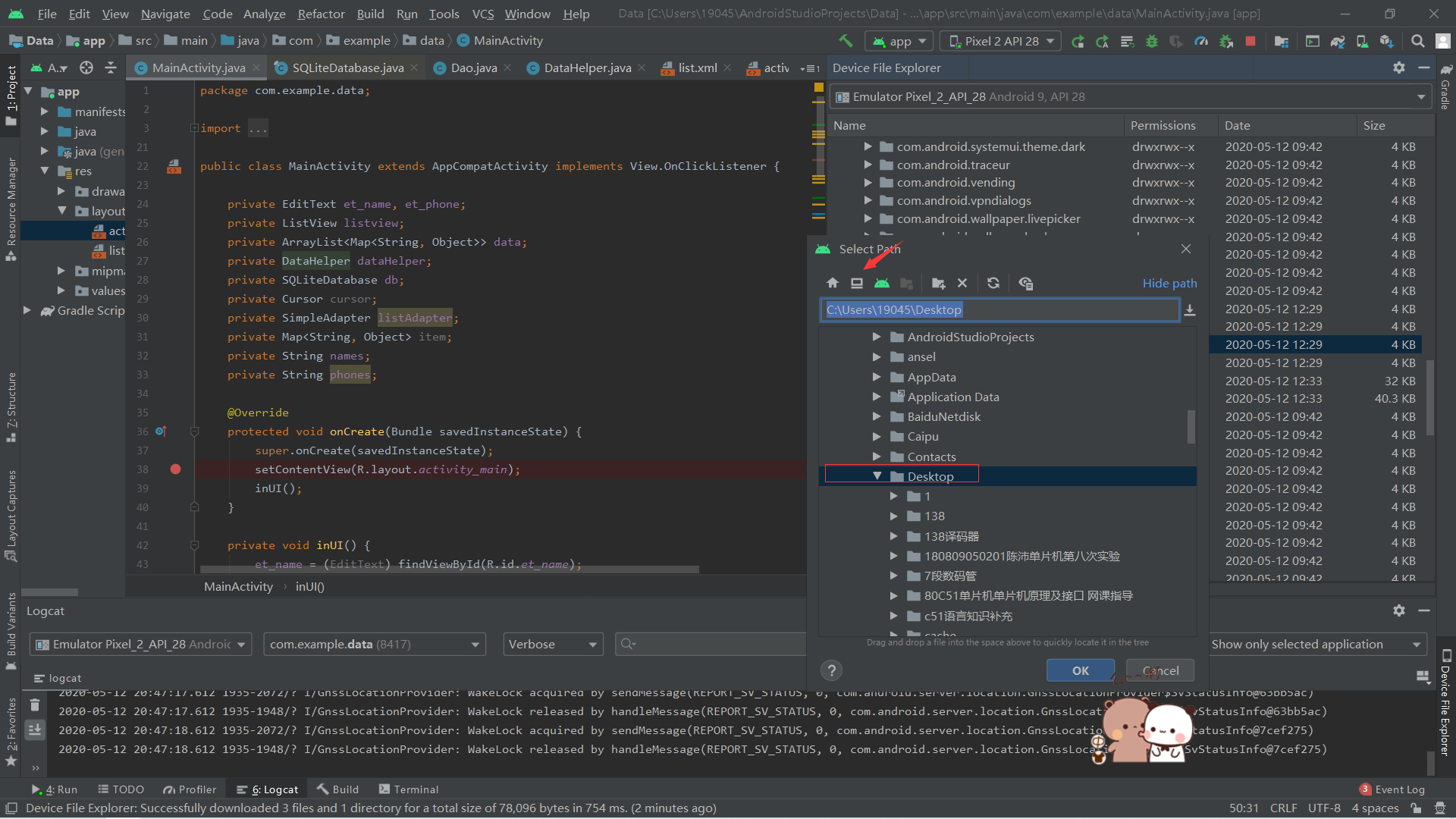Open the Verbose log level dropdown
Image resolution: width=1456 pixels, height=819 pixels.
pos(553,644)
